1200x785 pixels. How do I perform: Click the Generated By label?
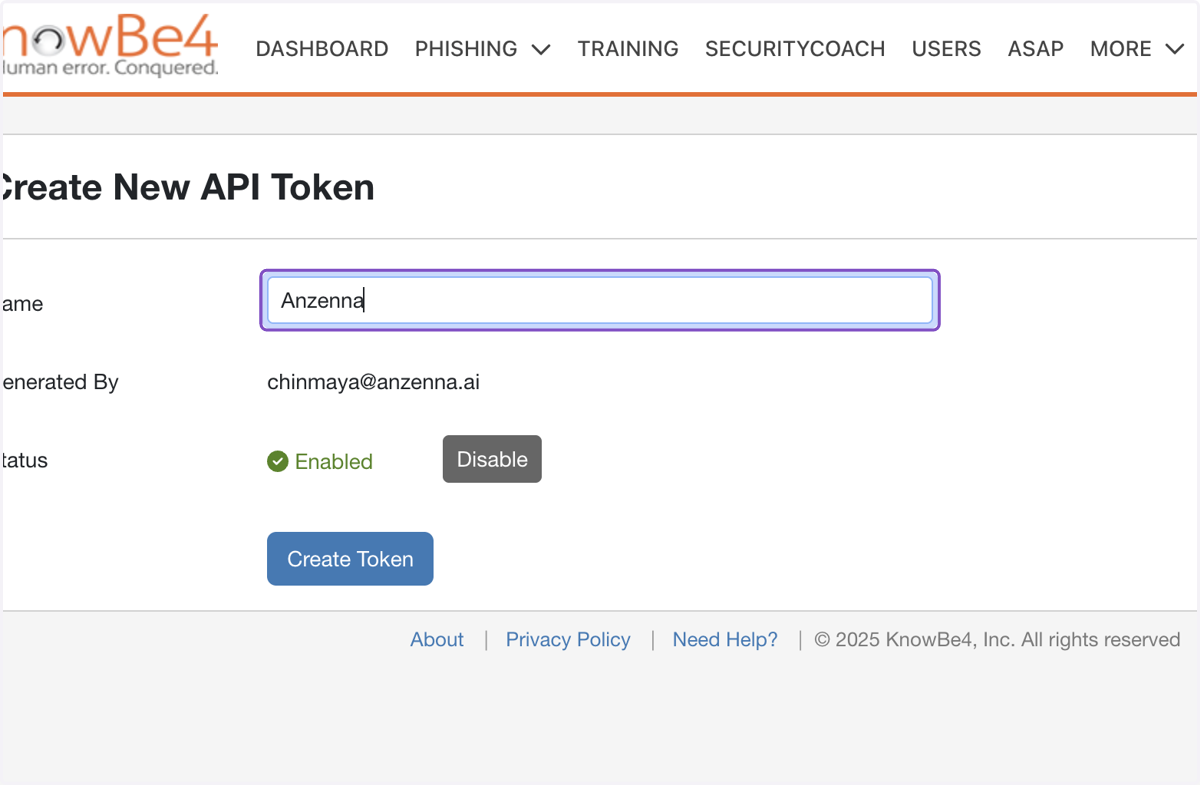point(59,382)
